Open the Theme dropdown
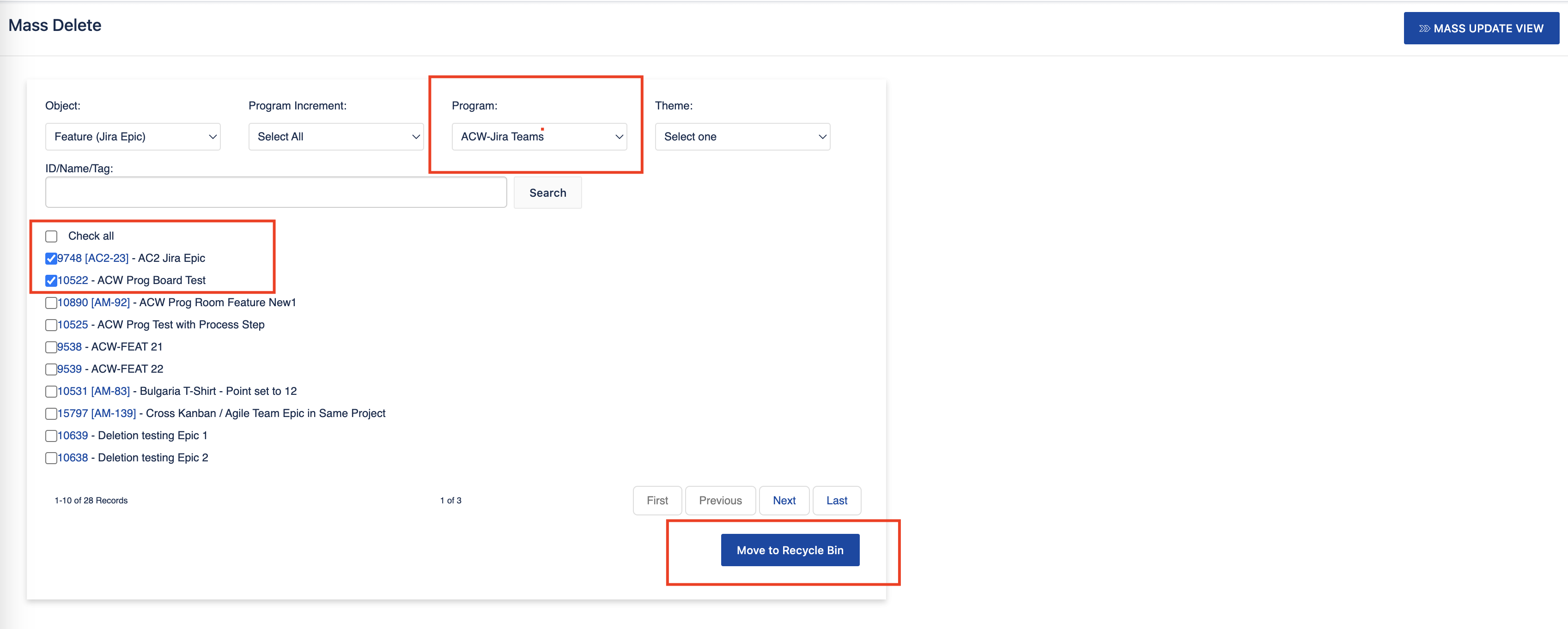 click(742, 137)
